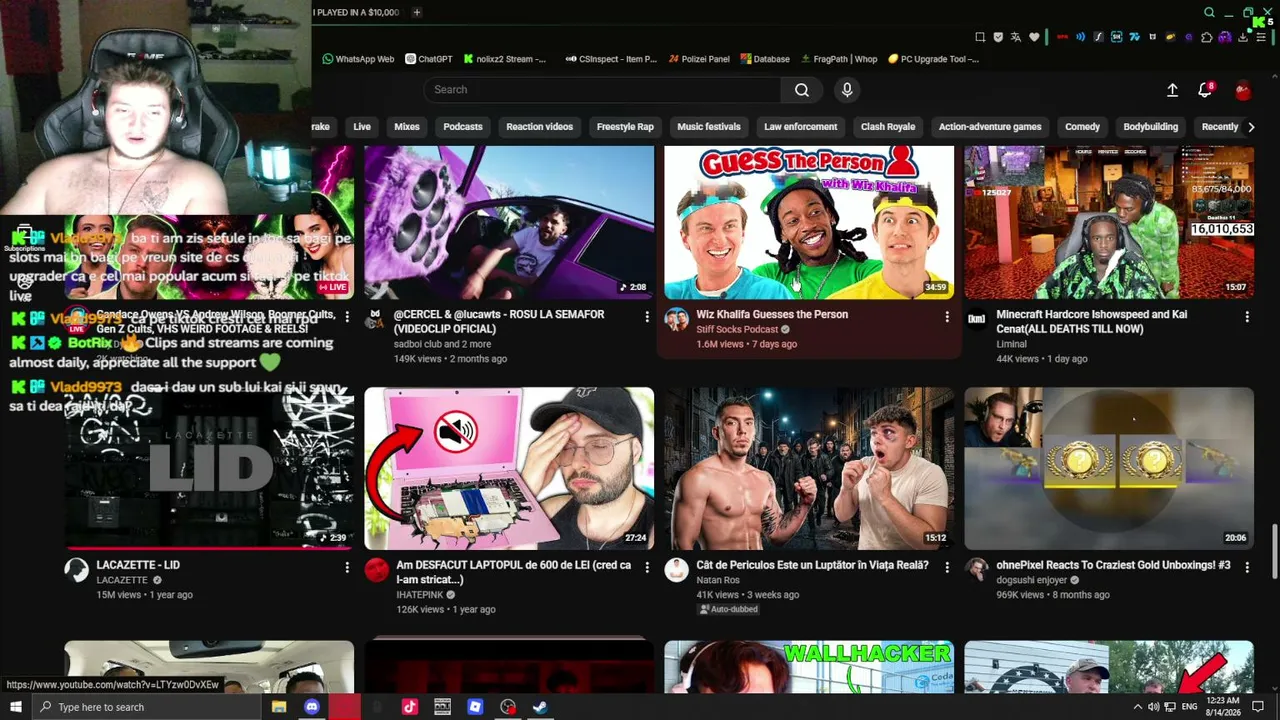Click the browser tab search magnifier icon
This screenshot has width=1280, height=720.
coord(1210,12)
